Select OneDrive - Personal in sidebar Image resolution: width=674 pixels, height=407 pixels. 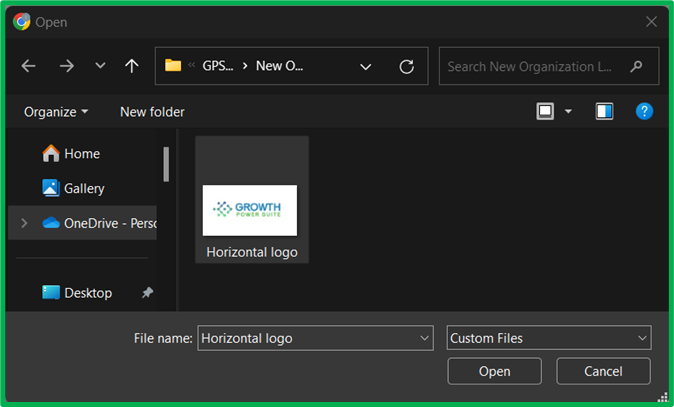coord(82,223)
